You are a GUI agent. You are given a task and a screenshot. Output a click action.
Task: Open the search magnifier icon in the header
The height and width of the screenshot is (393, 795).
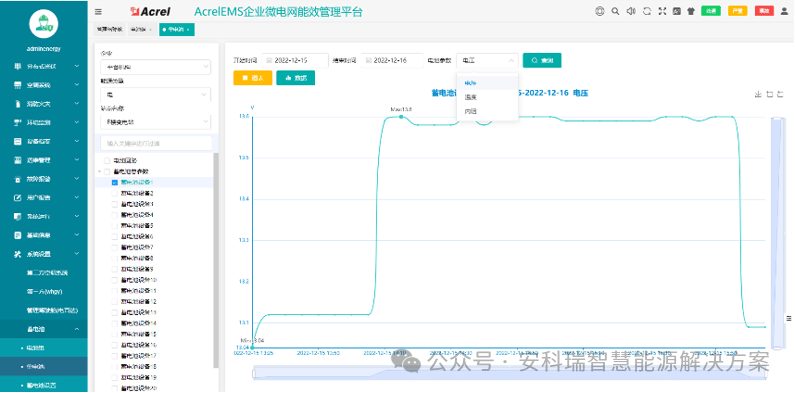coord(615,11)
